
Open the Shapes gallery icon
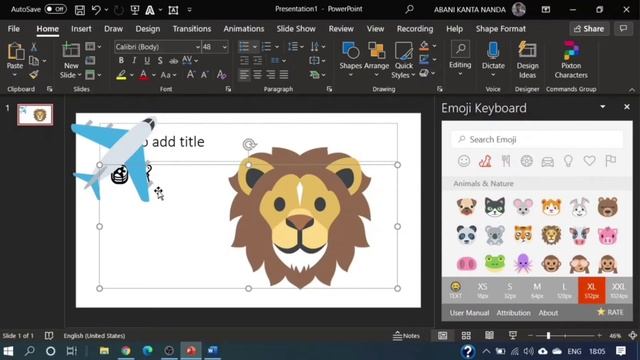click(x=350, y=51)
